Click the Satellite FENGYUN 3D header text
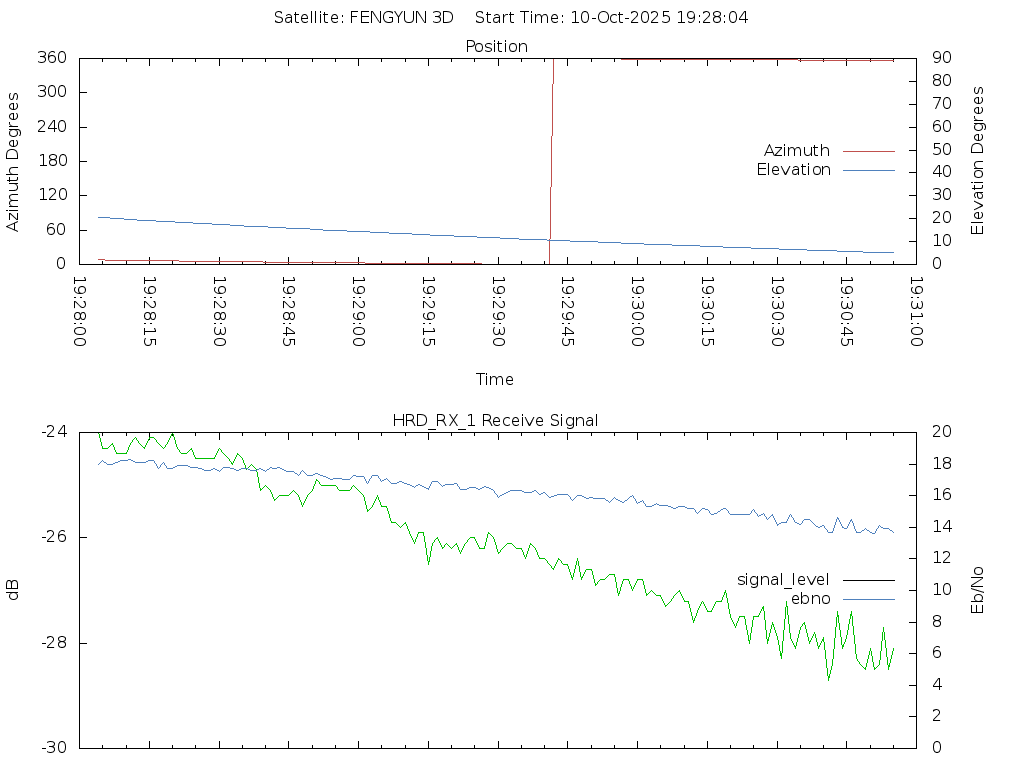This screenshot has width=1024, height=768. (x=363, y=17)
